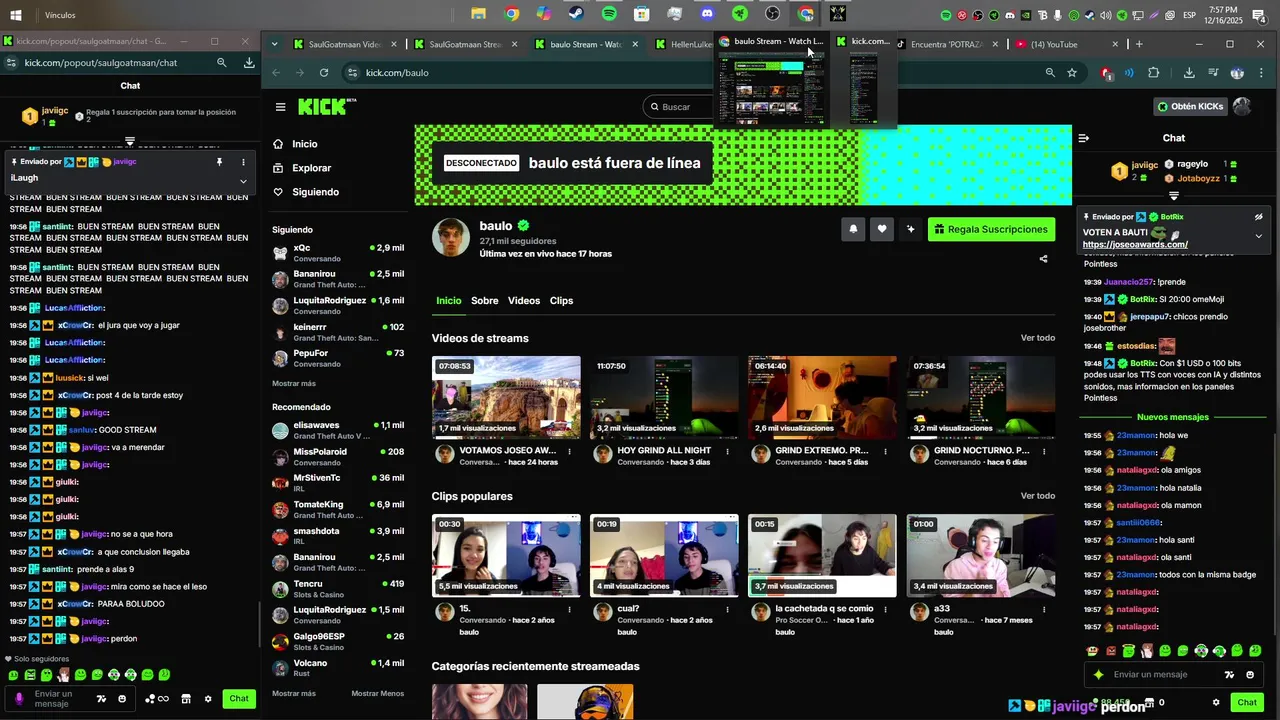Open the Kick hamburger sidebar menu
The image size is (1280, 720).
click(x=280, y=107)
